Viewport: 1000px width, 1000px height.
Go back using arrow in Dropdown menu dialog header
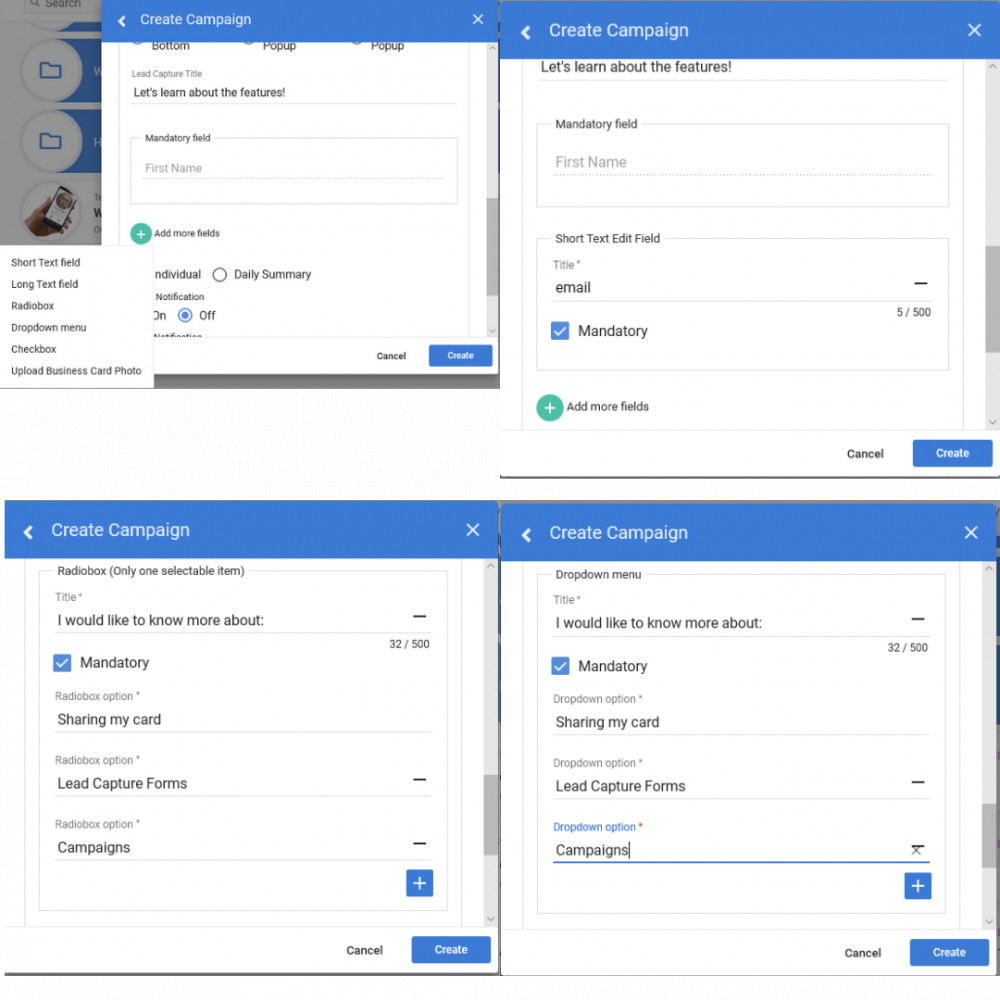click(526, 534)
